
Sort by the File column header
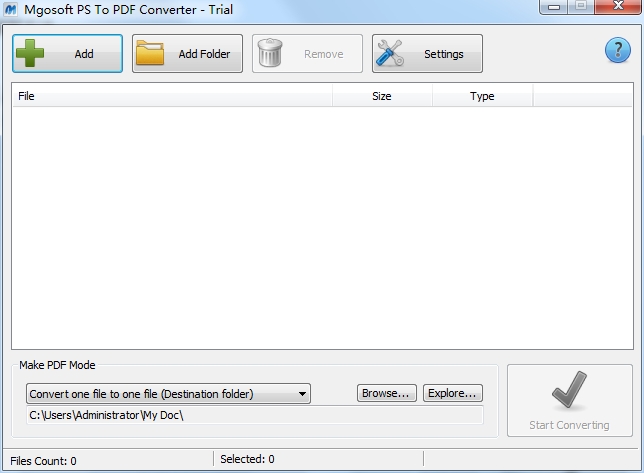[x=172, y=96]
